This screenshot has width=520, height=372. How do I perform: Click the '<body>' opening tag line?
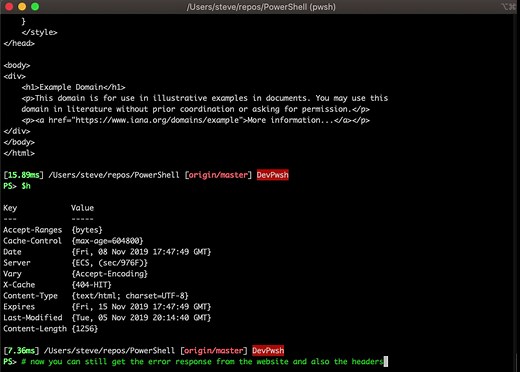(x=17, y=65)
